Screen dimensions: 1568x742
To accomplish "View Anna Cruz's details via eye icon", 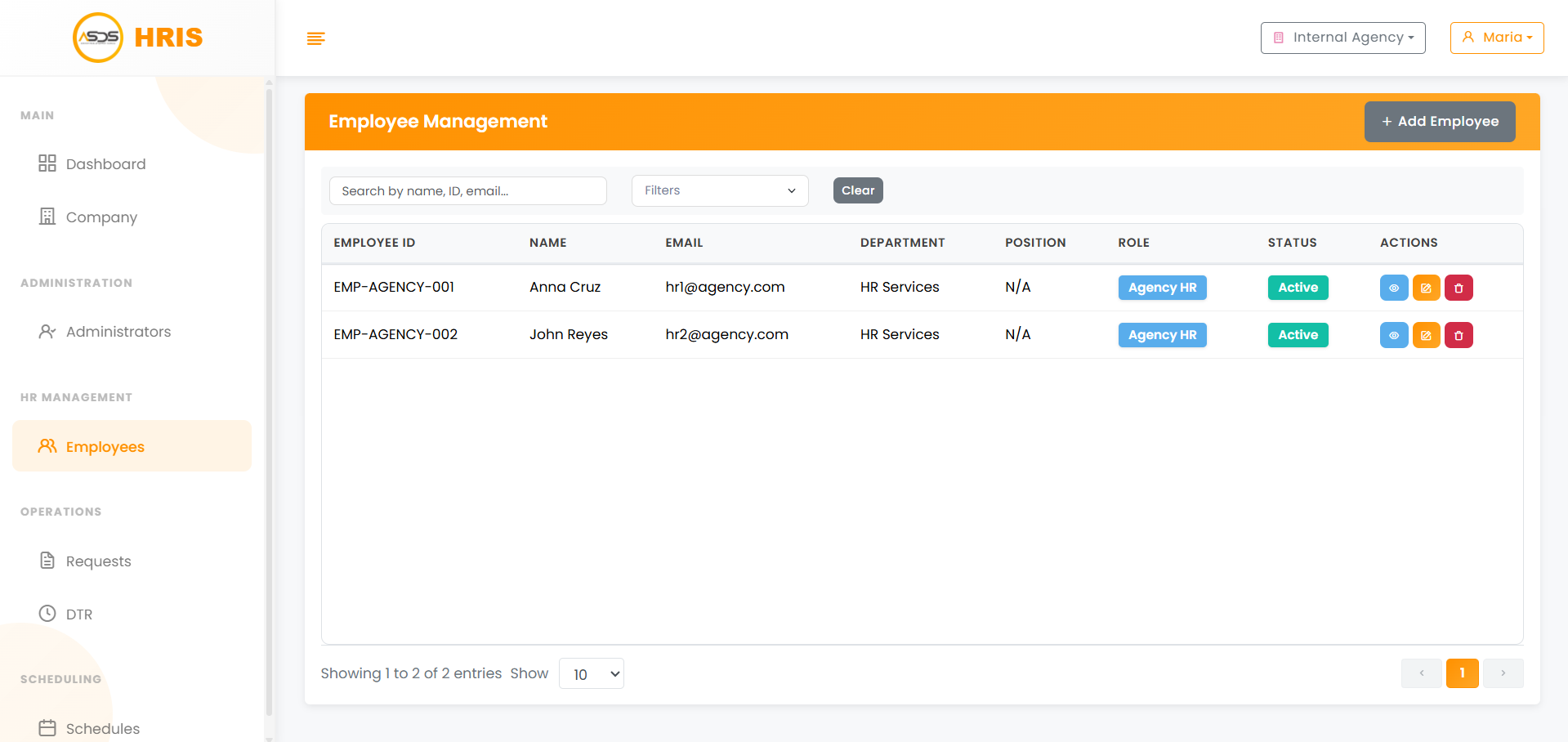I will (1393, 288).
